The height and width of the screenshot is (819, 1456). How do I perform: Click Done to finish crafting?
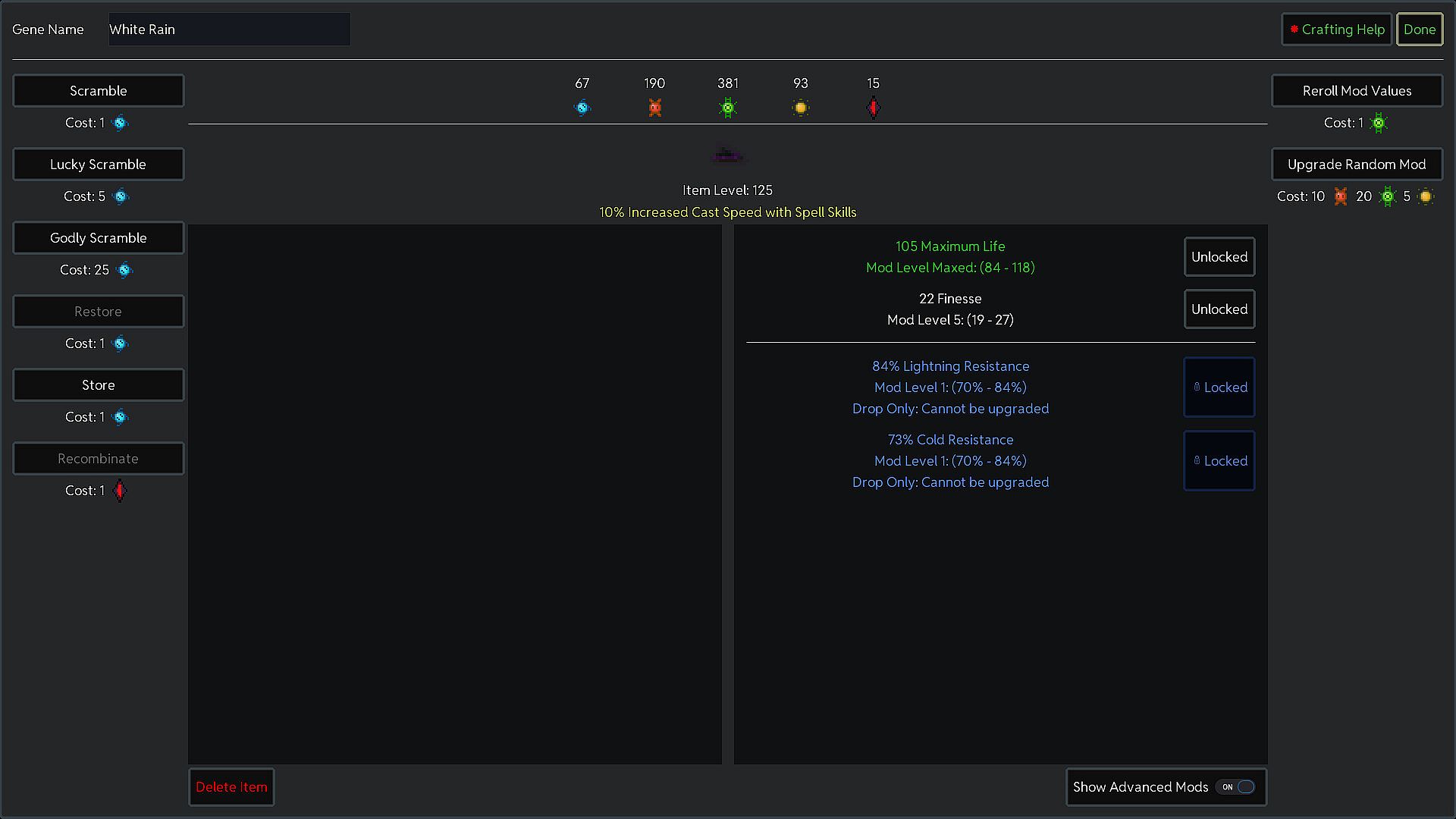point(1419,30)
